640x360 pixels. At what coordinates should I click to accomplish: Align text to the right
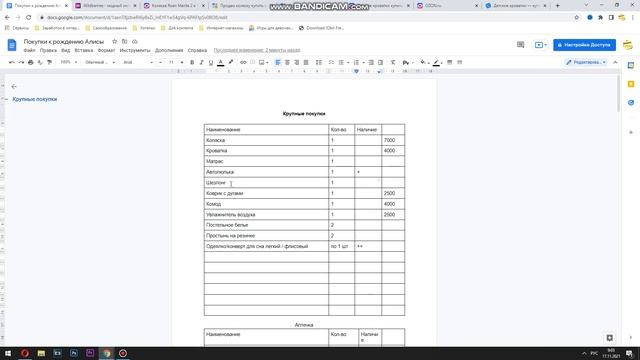click(297, 62)
